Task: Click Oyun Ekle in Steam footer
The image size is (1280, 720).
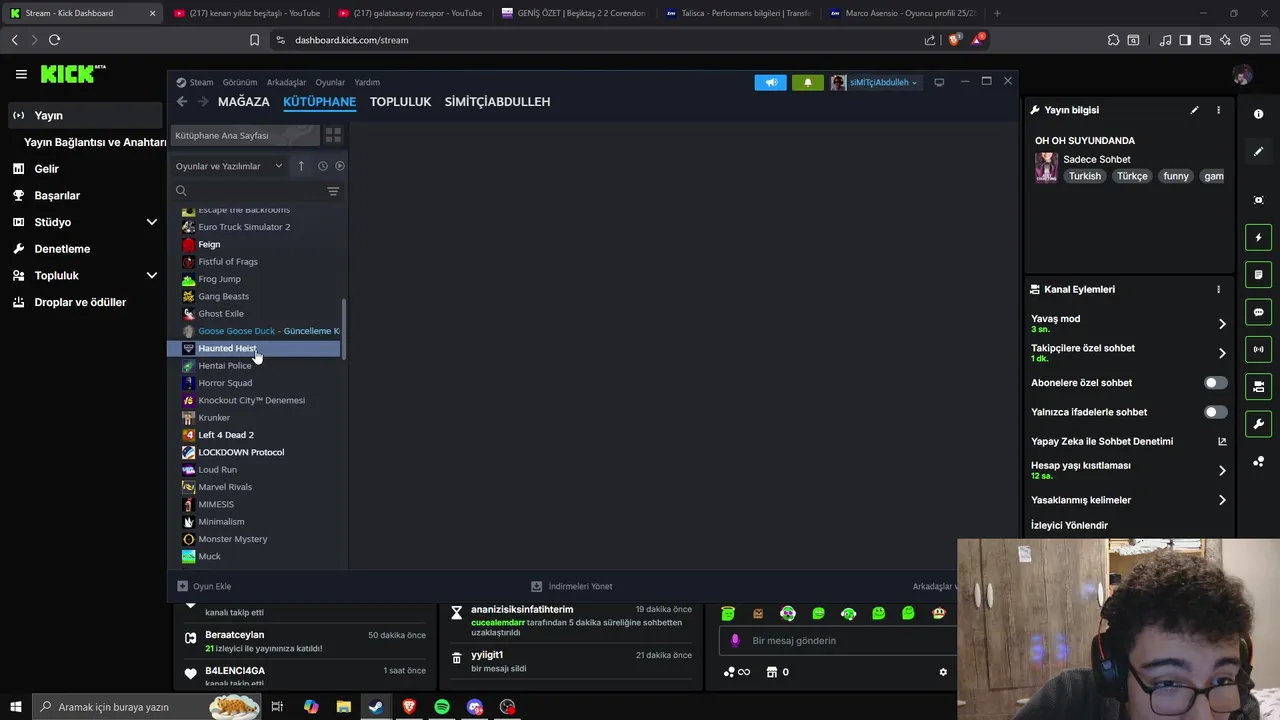Action: [204, 586]
